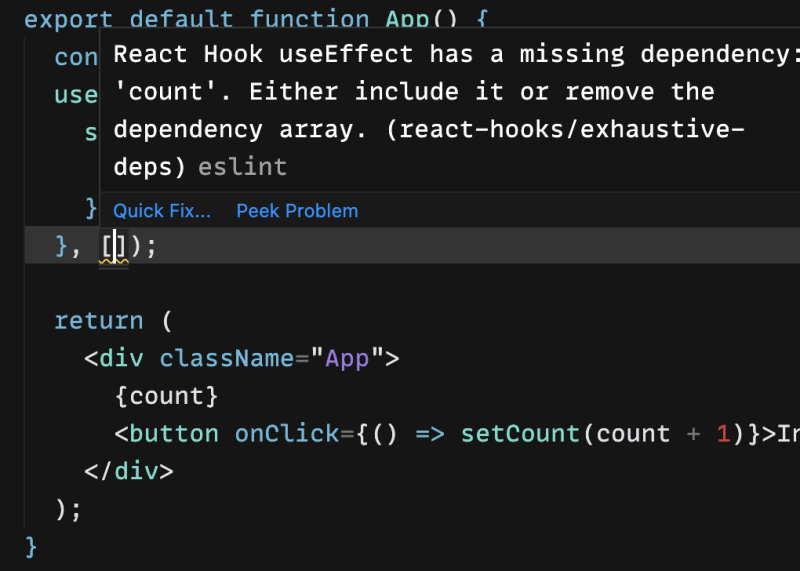Click the default keyword in first line
The image size is (800, 571).
181,19
